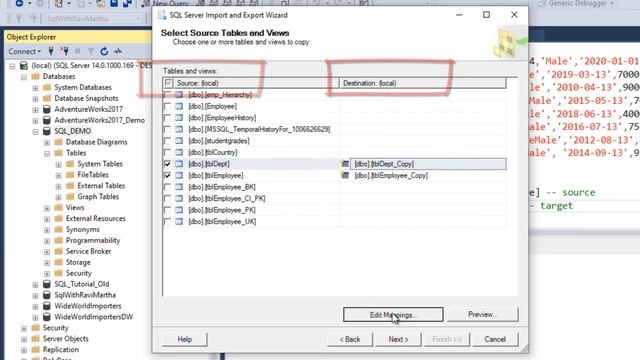Uncheck the [dbo].[tblDept] table checkbox

[167, 164]
